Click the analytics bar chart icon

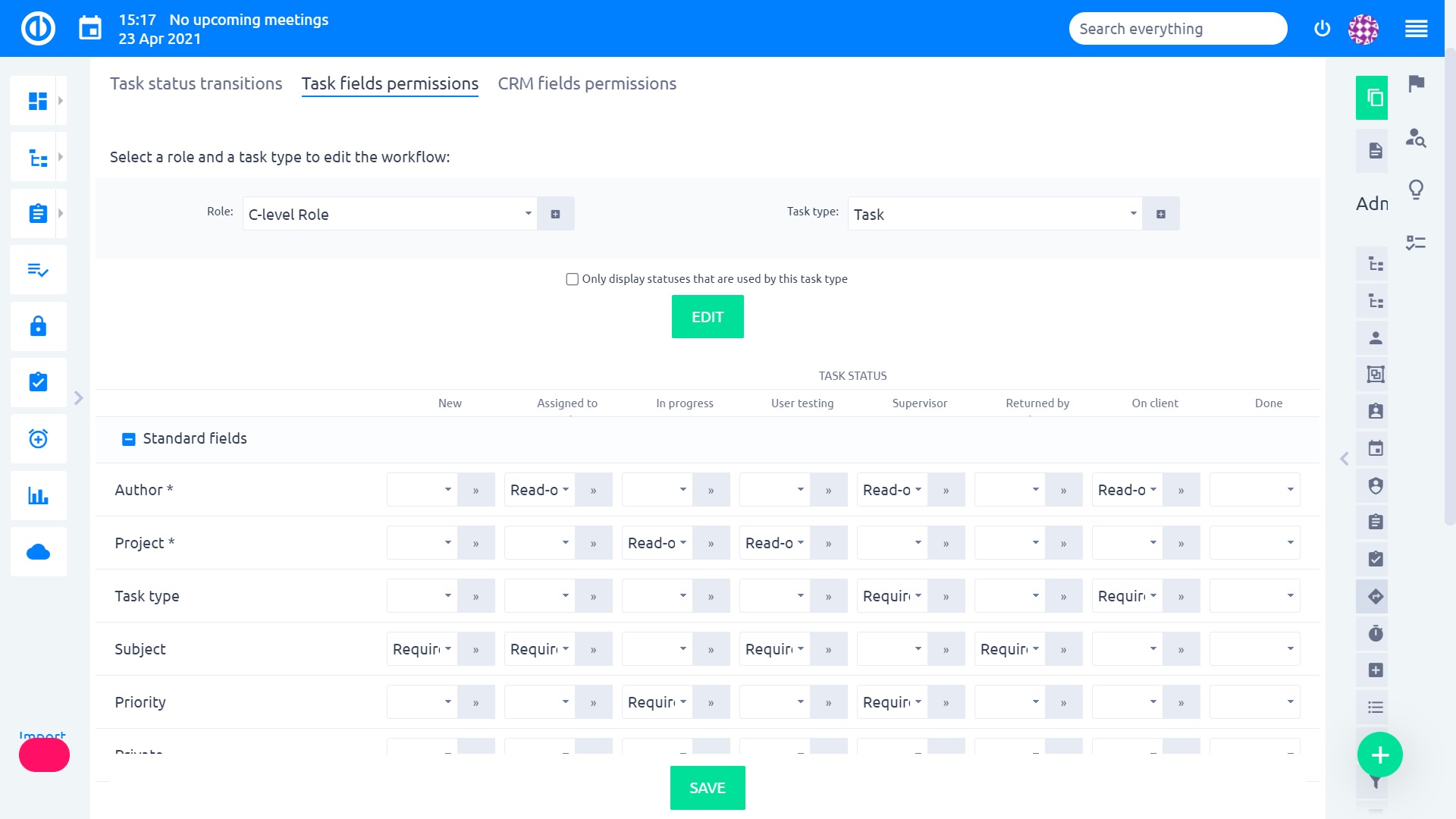click(38, 497)
